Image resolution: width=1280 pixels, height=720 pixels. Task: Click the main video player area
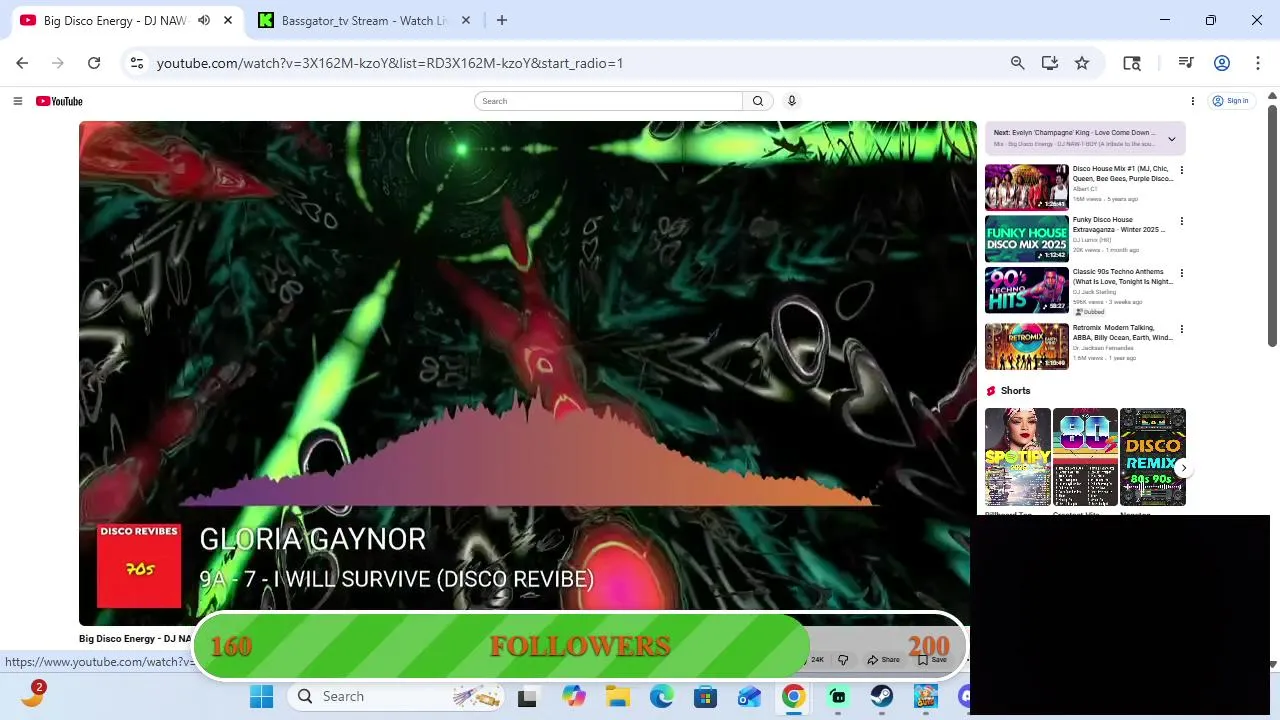tap(528, 373)
